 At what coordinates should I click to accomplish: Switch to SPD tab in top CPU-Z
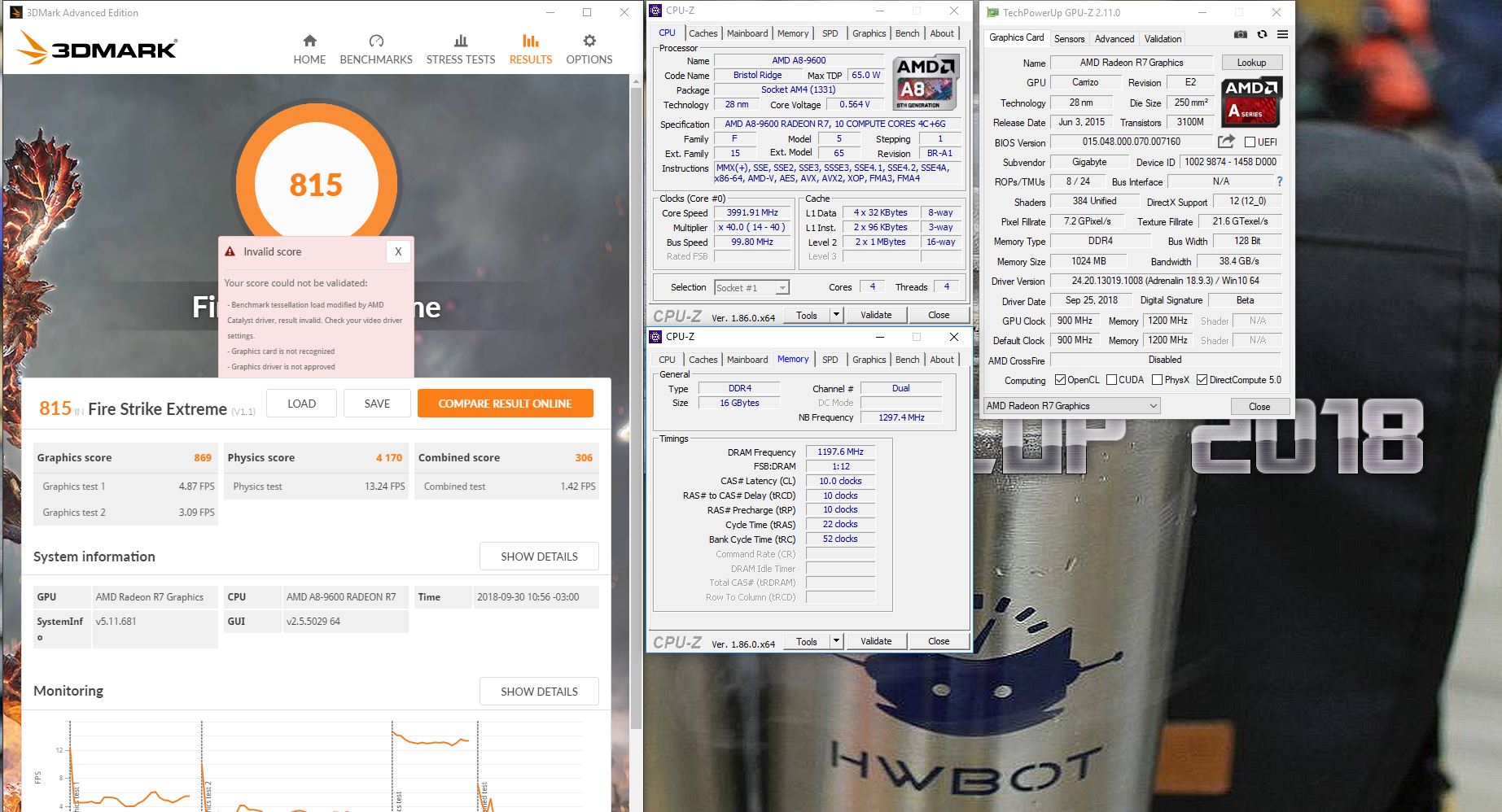[830, 33]
